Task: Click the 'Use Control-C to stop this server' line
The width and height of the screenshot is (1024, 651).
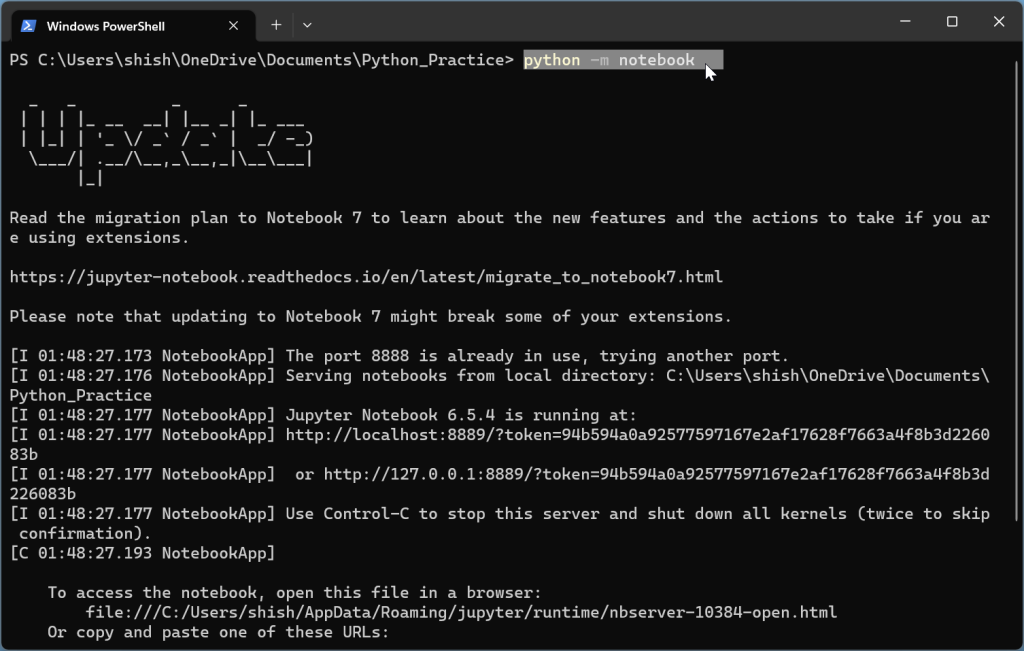Action: pyautogui.click(x=637, y=514)
